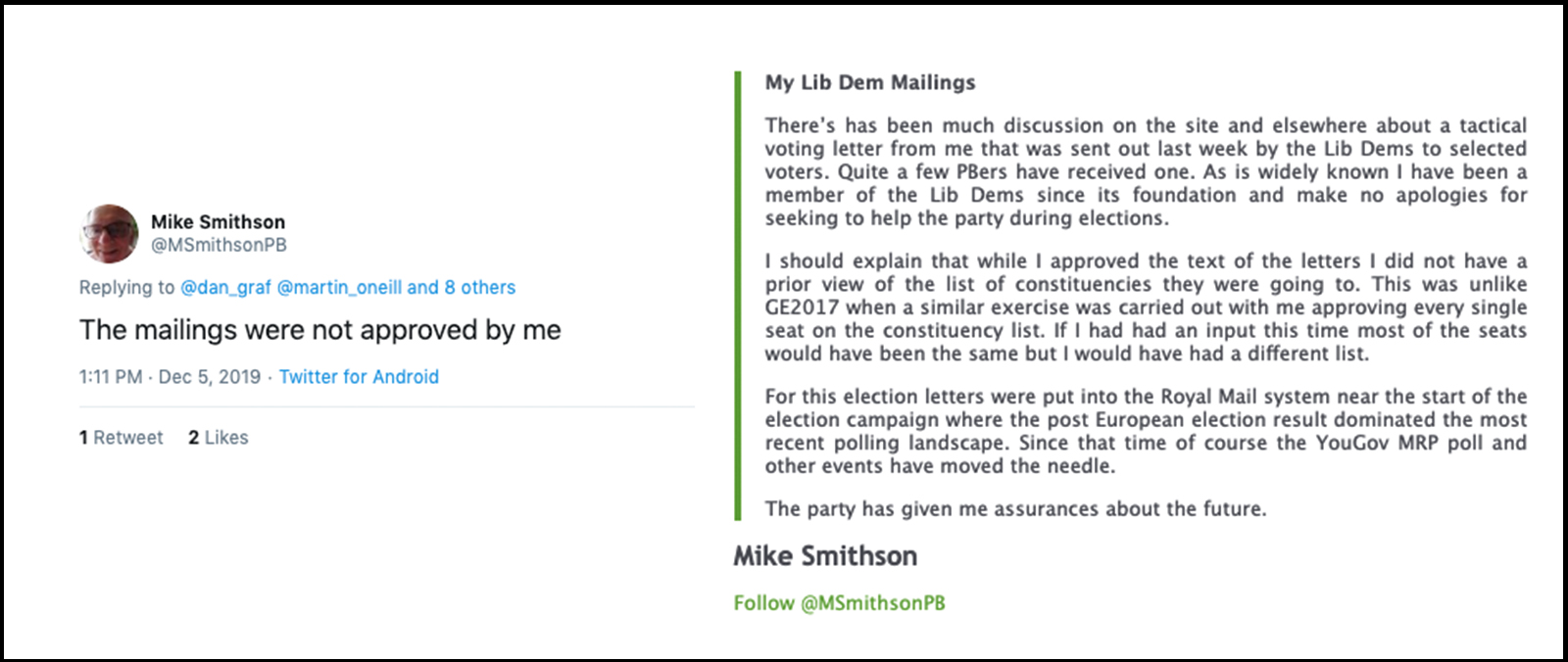
Task: Click the tweet text about mailings not approved
Action: (x=319, y=331)
